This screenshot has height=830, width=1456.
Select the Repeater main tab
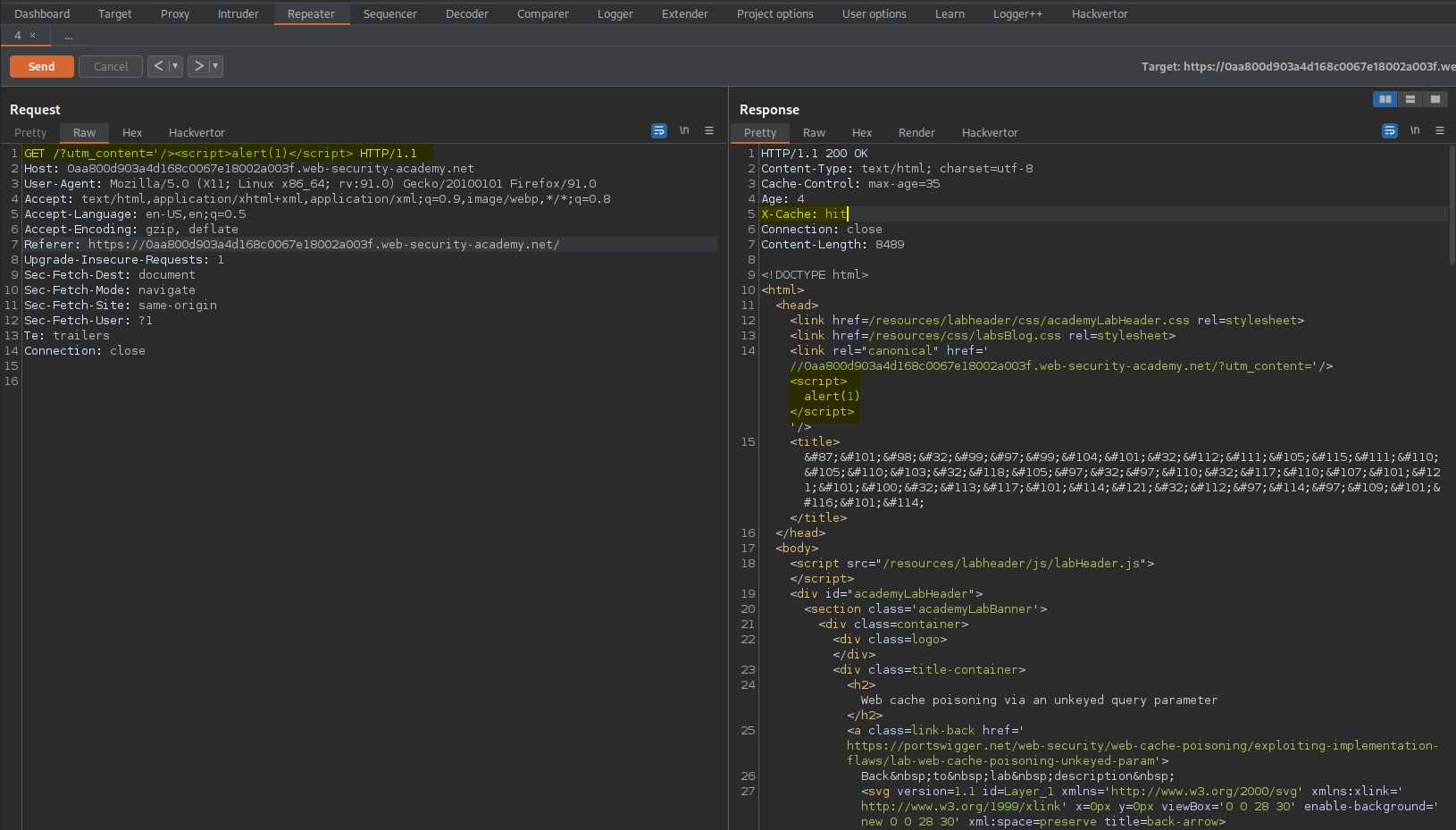(x=311, y=13)
